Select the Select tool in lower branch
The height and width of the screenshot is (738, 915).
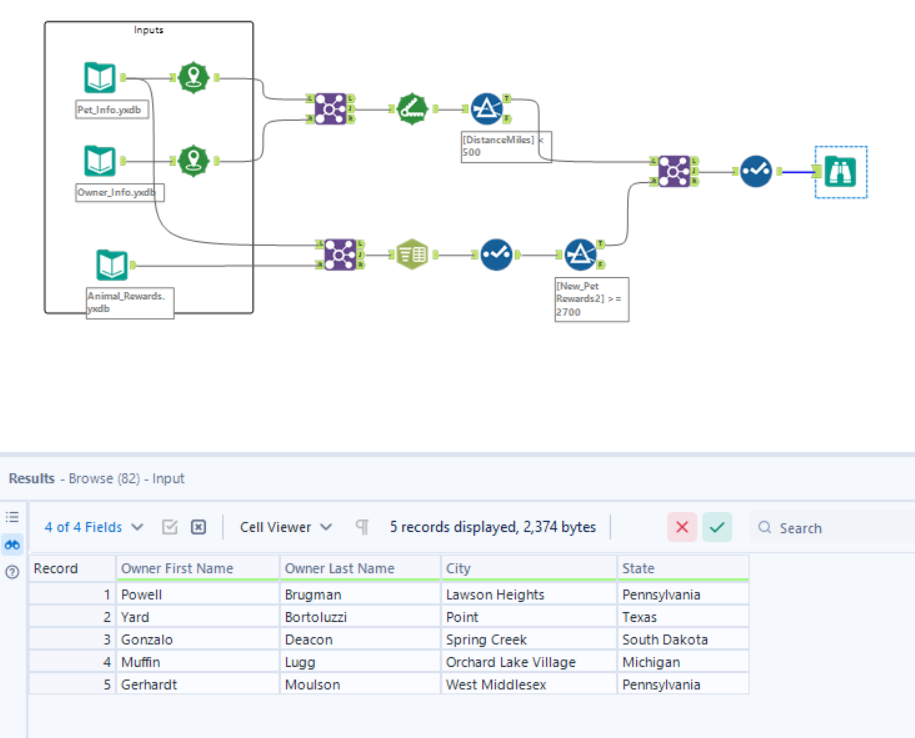497,254
